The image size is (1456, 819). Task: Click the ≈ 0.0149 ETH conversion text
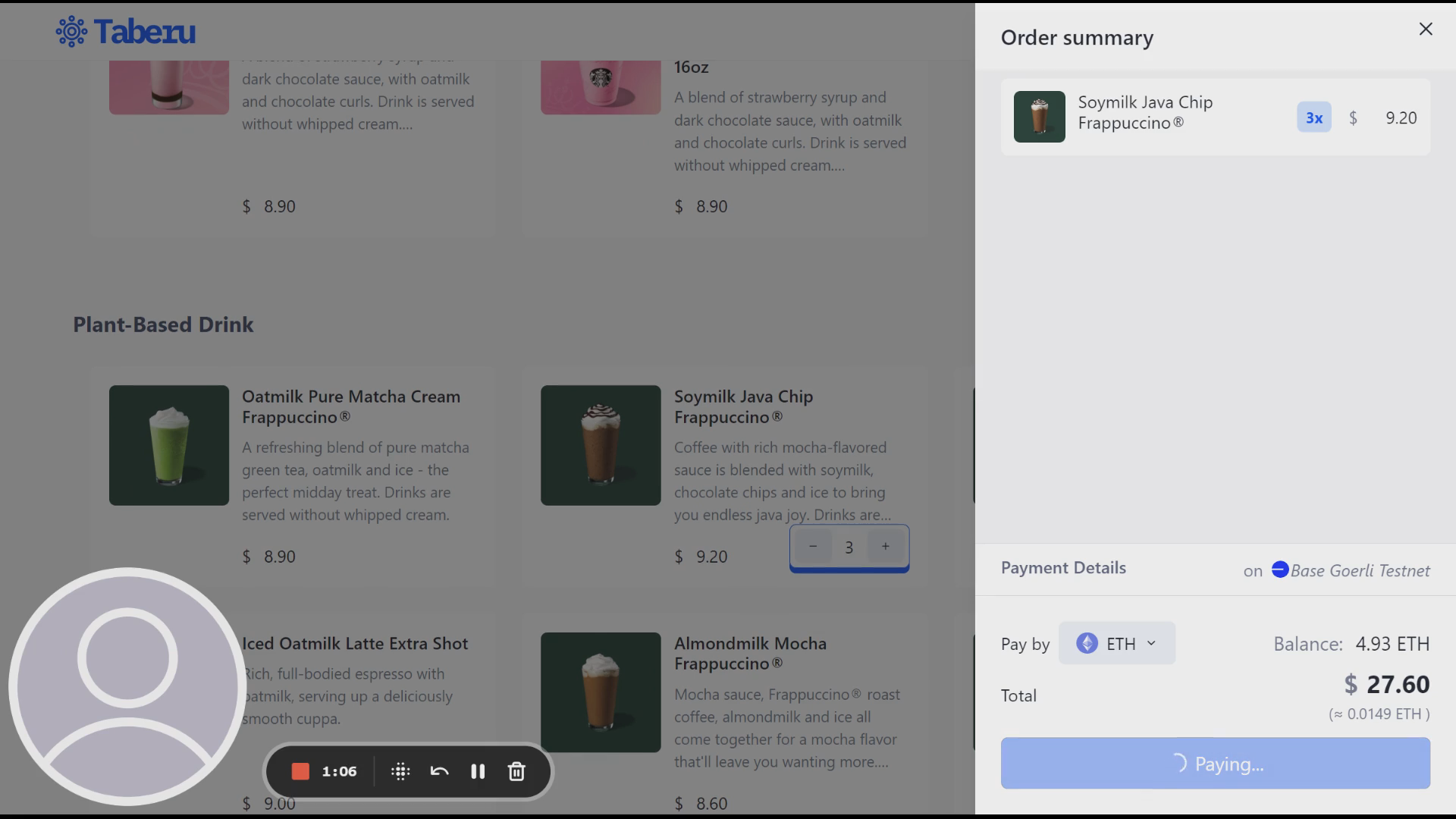[x=1379, y=714]
